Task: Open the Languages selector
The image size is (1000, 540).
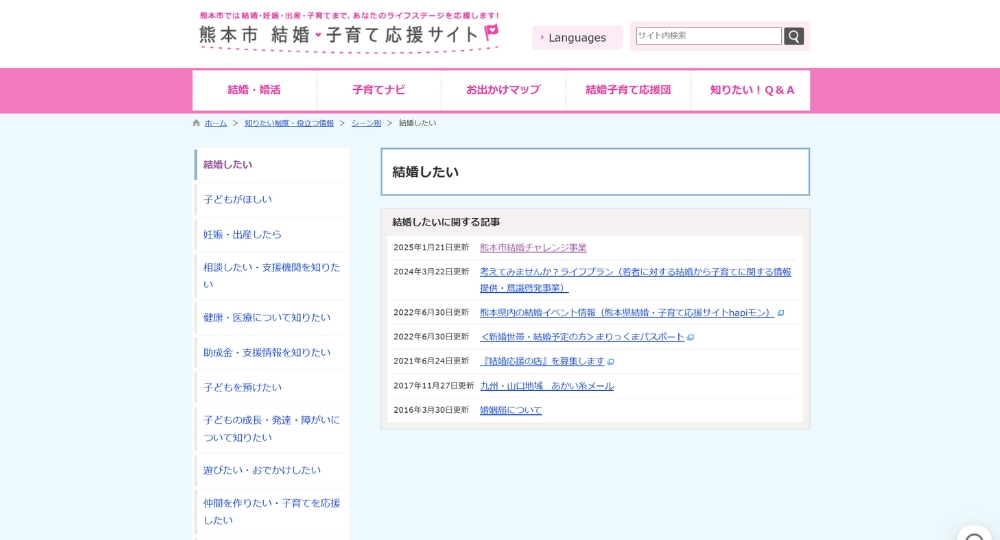Action: point(577,38)
